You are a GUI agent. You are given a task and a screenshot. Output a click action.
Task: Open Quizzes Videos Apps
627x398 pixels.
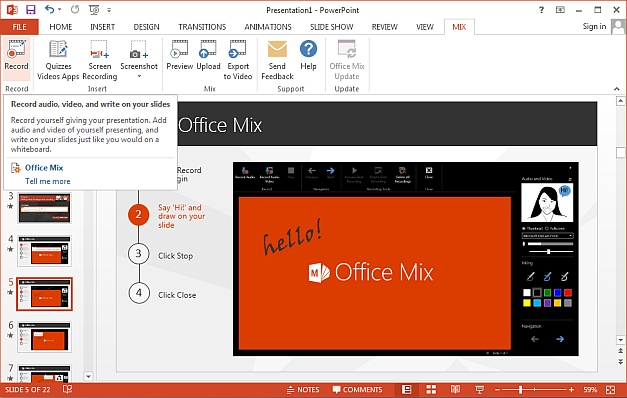coord(58,60)
